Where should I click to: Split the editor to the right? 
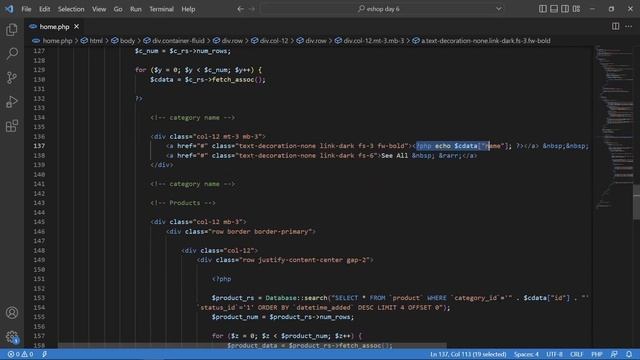615,26
